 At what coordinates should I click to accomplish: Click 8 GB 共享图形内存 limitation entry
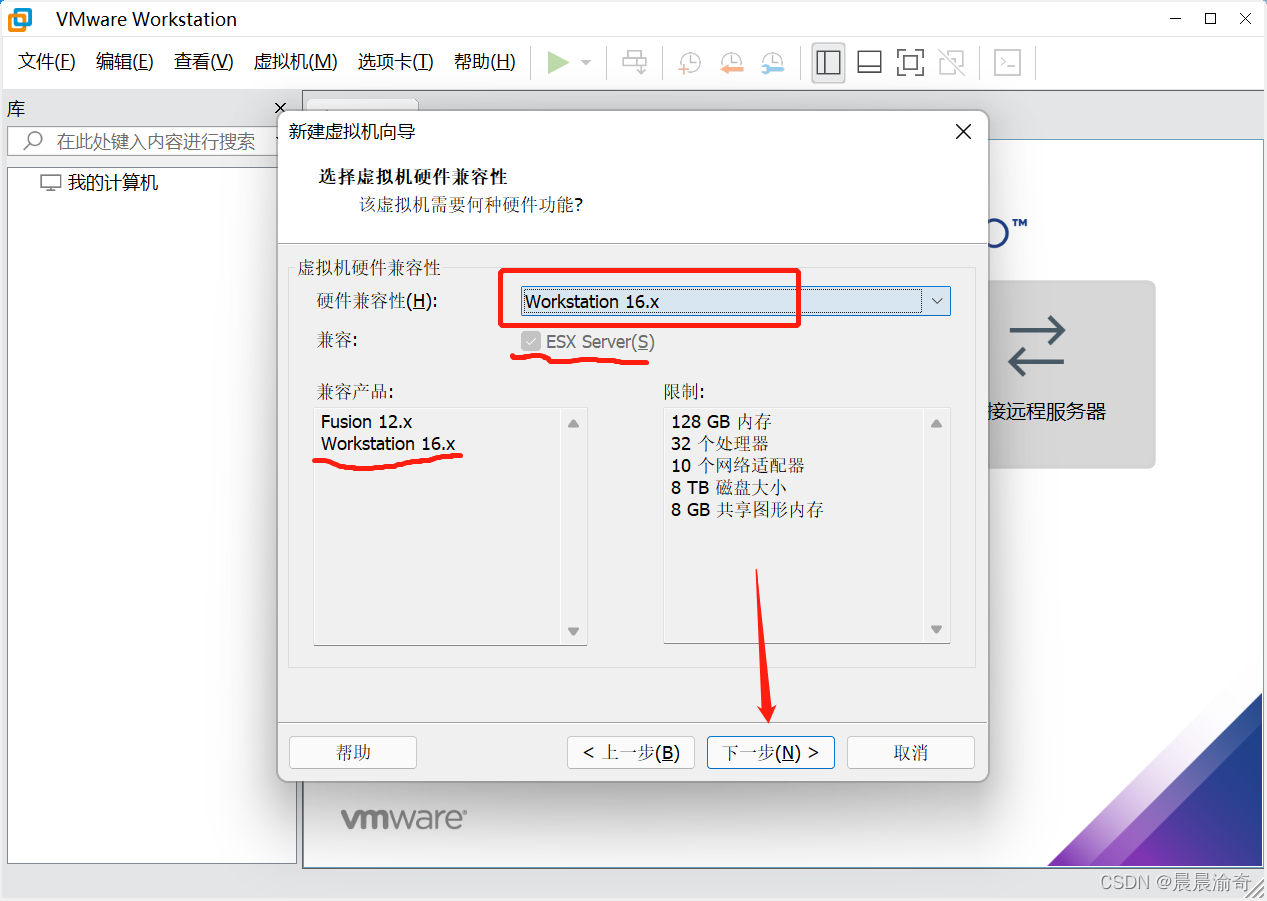[x=747, y=510]
